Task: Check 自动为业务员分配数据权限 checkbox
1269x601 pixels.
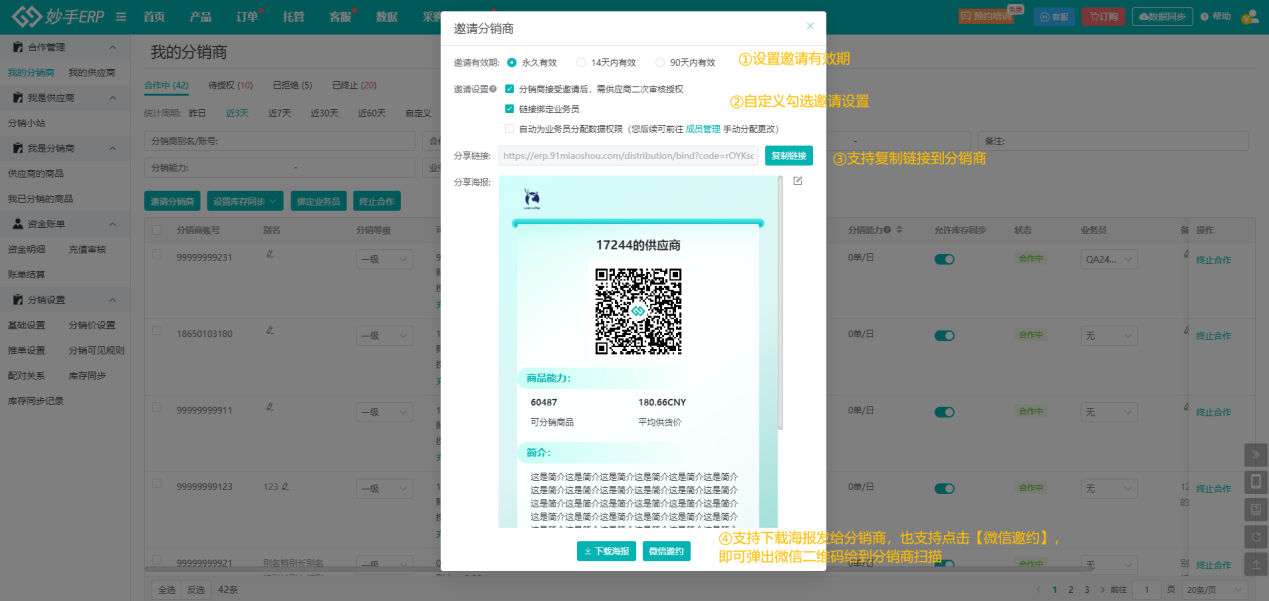Action: [510, 128]
